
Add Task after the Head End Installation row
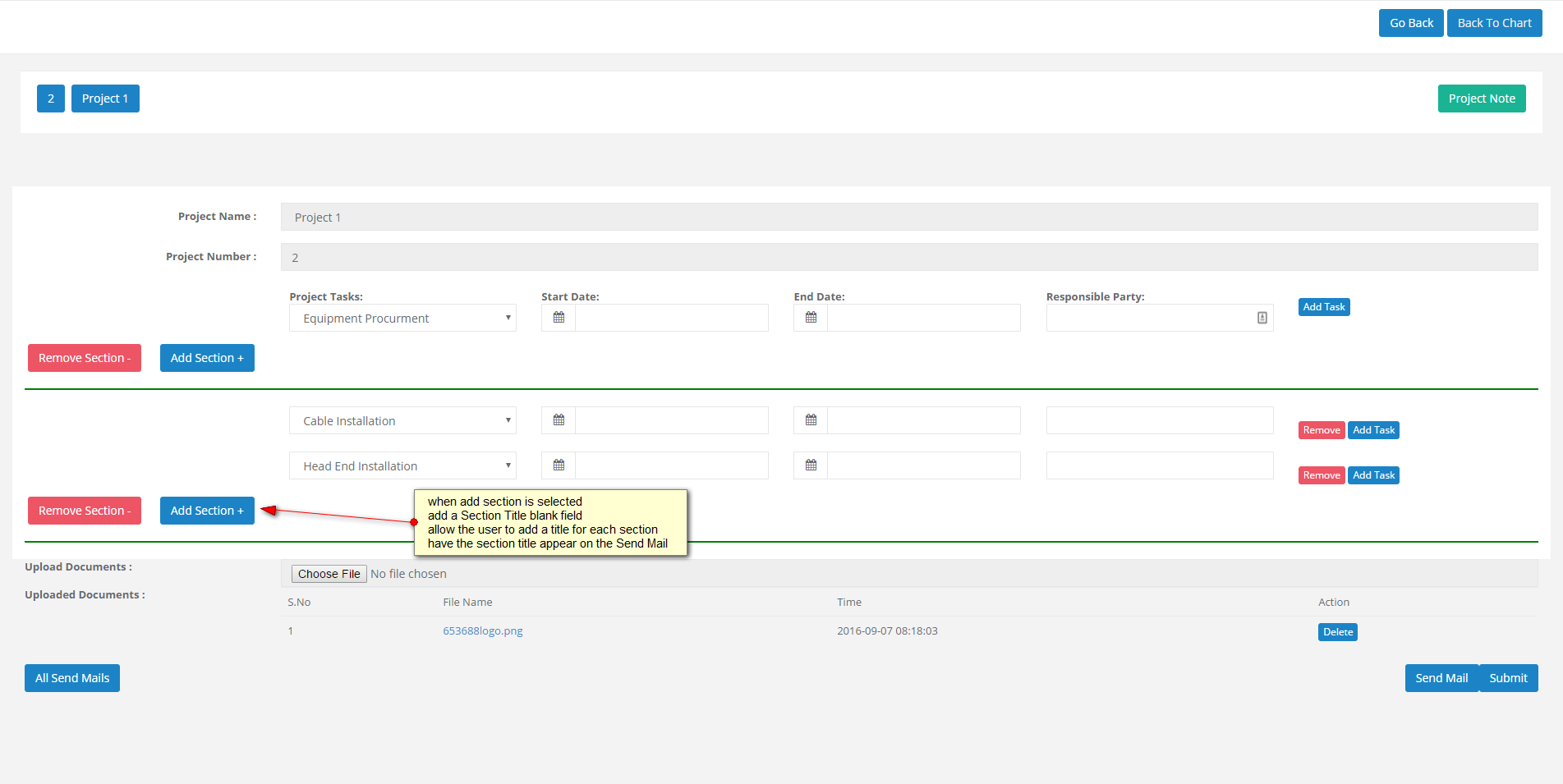click(1373, 475)
